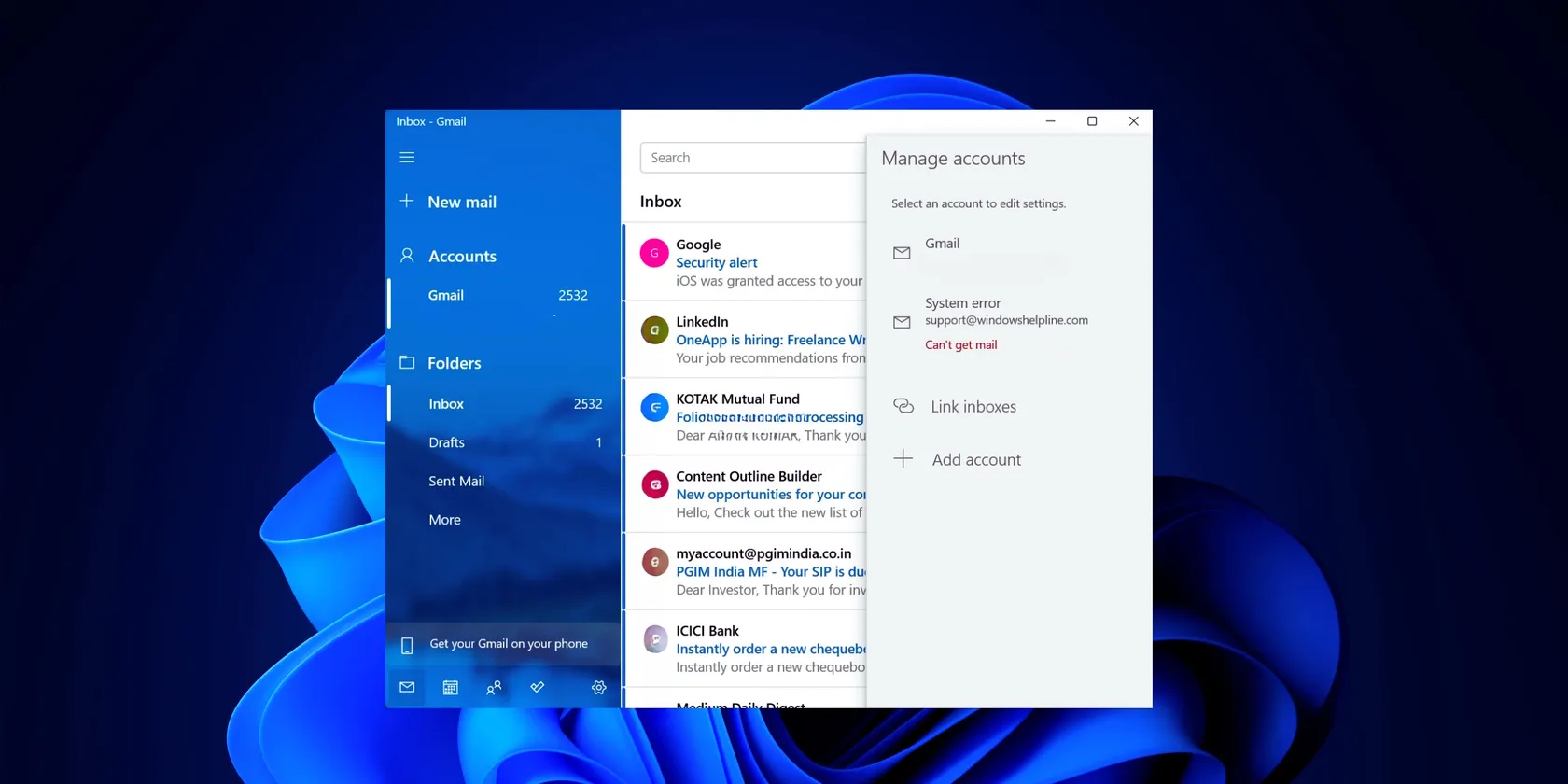Click Get your Gmail on your phone
Image resolution: width=1568 pixels, height=784 pixels.
click(508, 644)
